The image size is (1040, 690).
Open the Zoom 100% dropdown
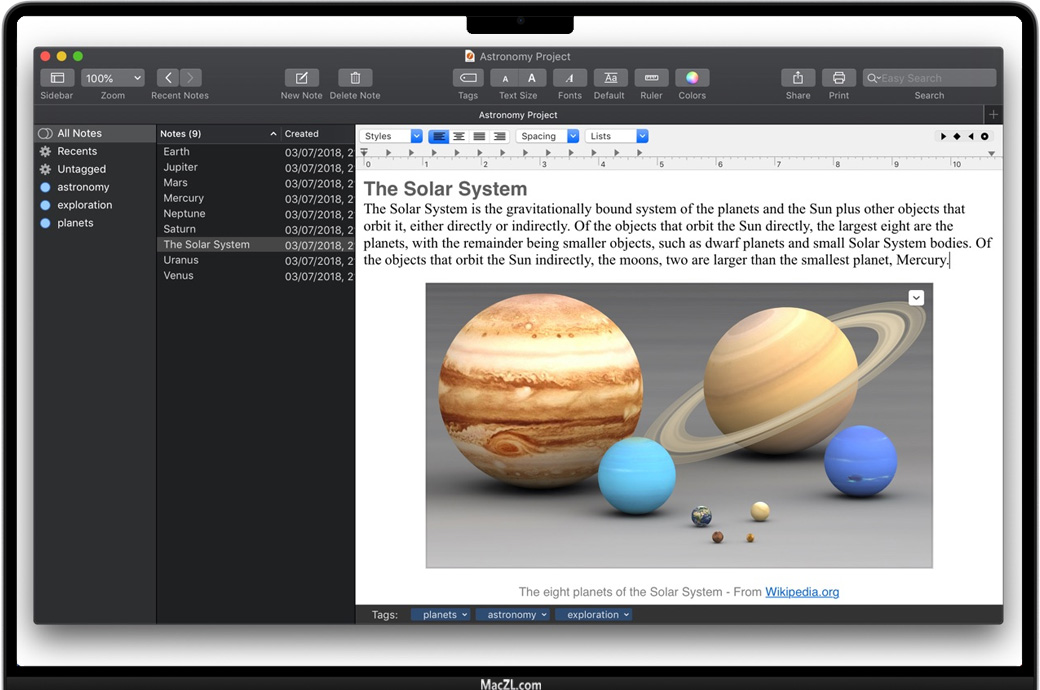coord(113,78)
